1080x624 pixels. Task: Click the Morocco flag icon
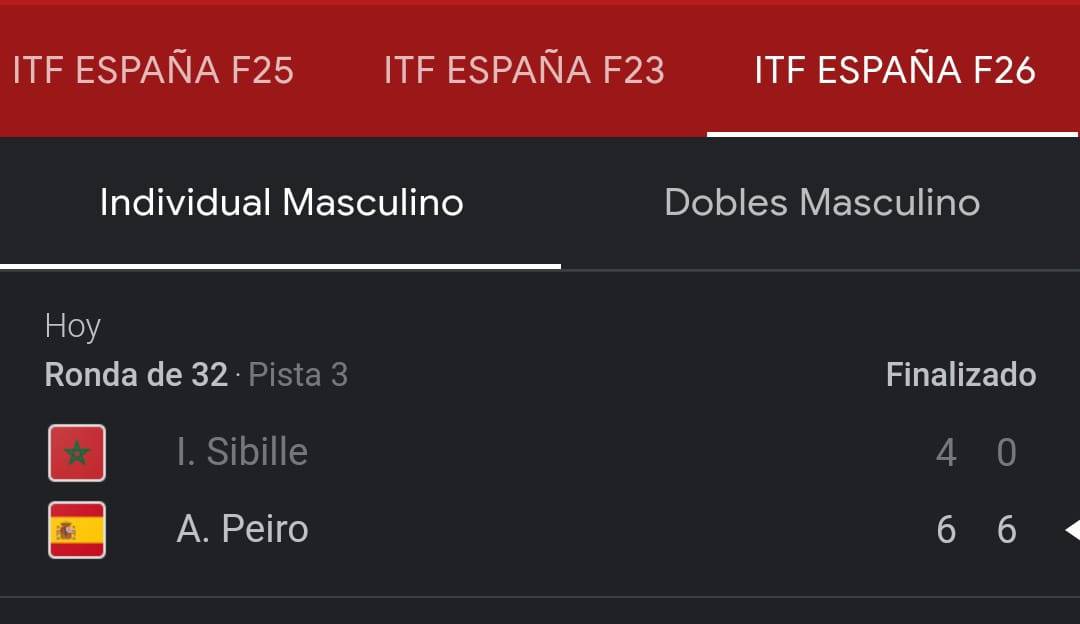click(x=77, y=453)
